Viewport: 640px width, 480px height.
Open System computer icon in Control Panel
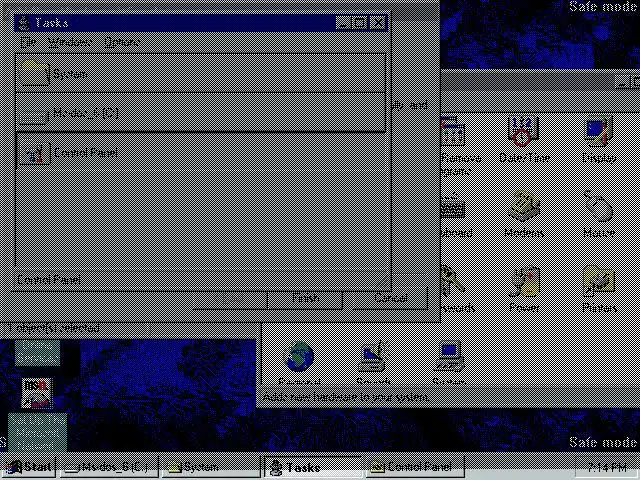tap(449, 357)
